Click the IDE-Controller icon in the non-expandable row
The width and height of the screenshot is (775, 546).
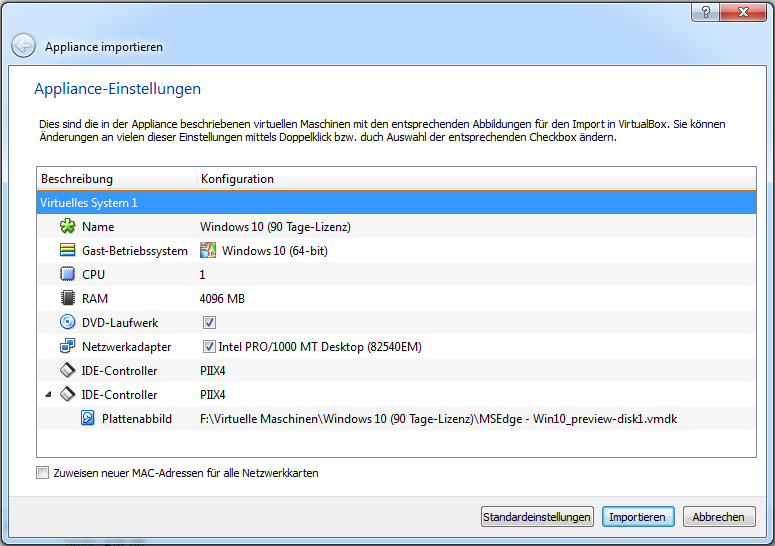tap(67, 370)
